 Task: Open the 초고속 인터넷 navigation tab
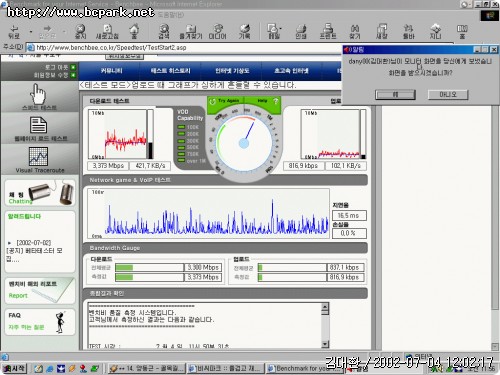291,71
